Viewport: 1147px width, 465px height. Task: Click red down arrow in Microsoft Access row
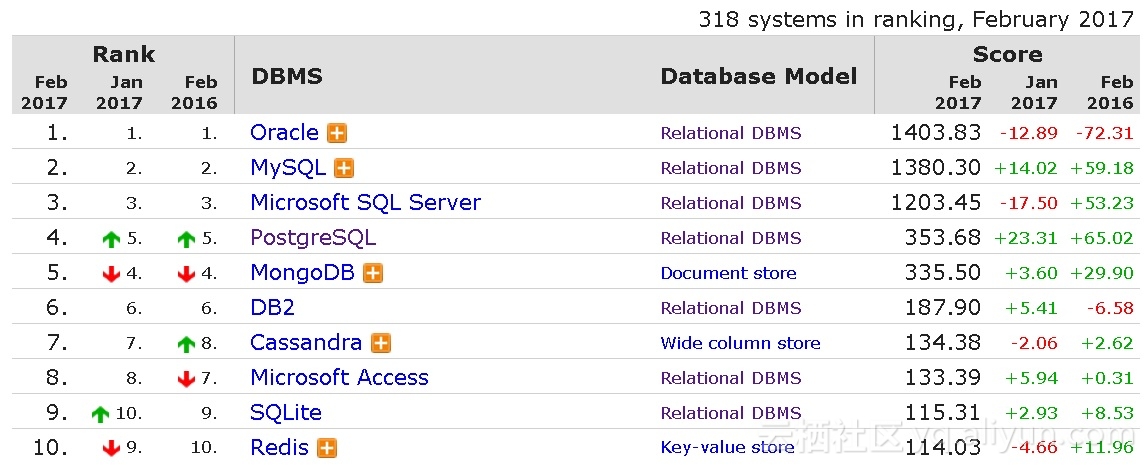[x=187, y=379]
